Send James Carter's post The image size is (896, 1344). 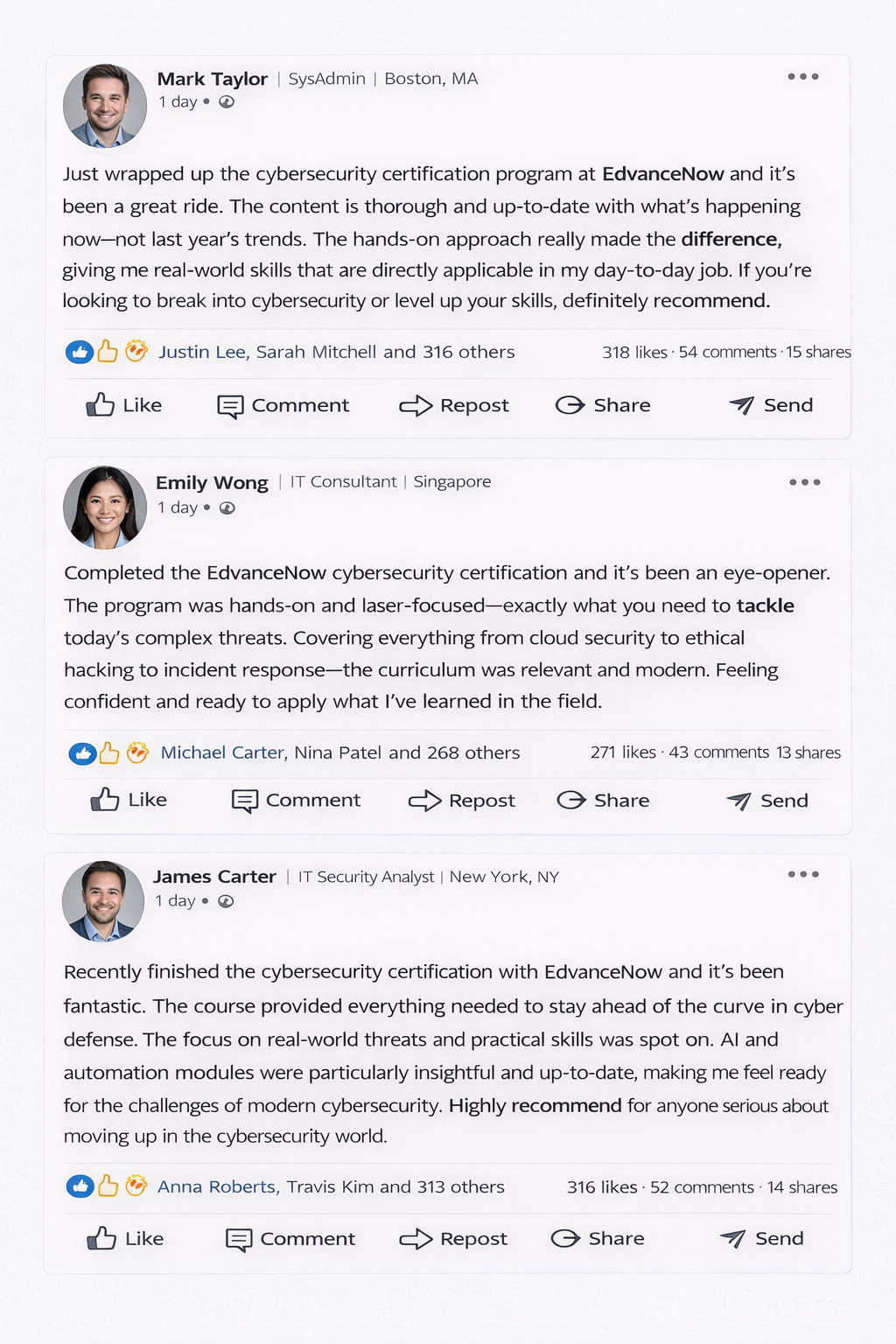pos(761,1239)
